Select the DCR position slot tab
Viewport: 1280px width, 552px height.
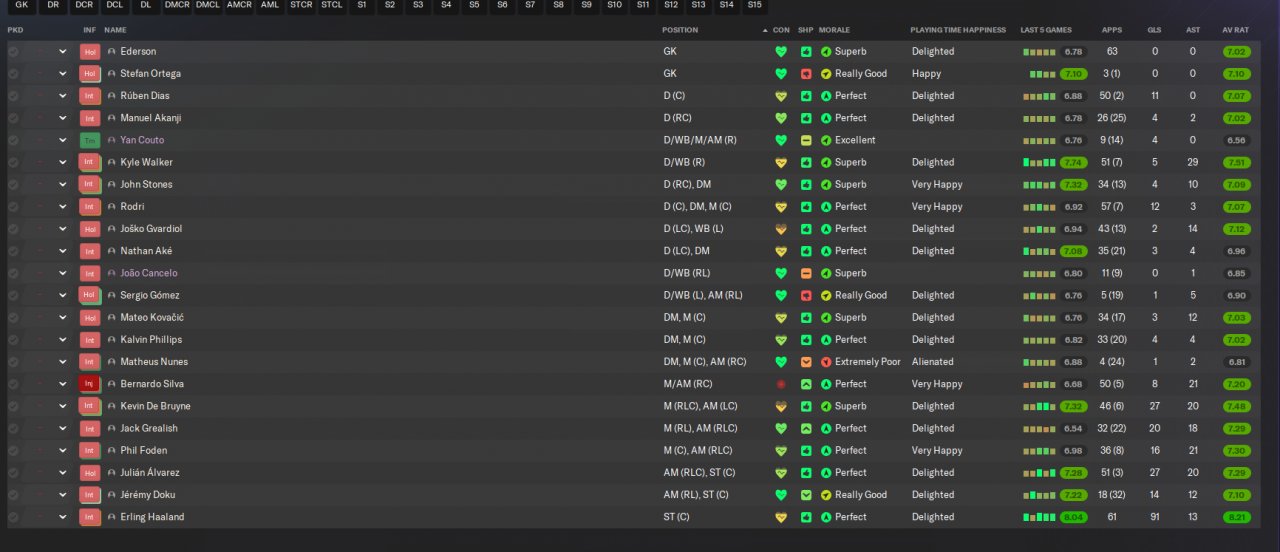[84, 6]
